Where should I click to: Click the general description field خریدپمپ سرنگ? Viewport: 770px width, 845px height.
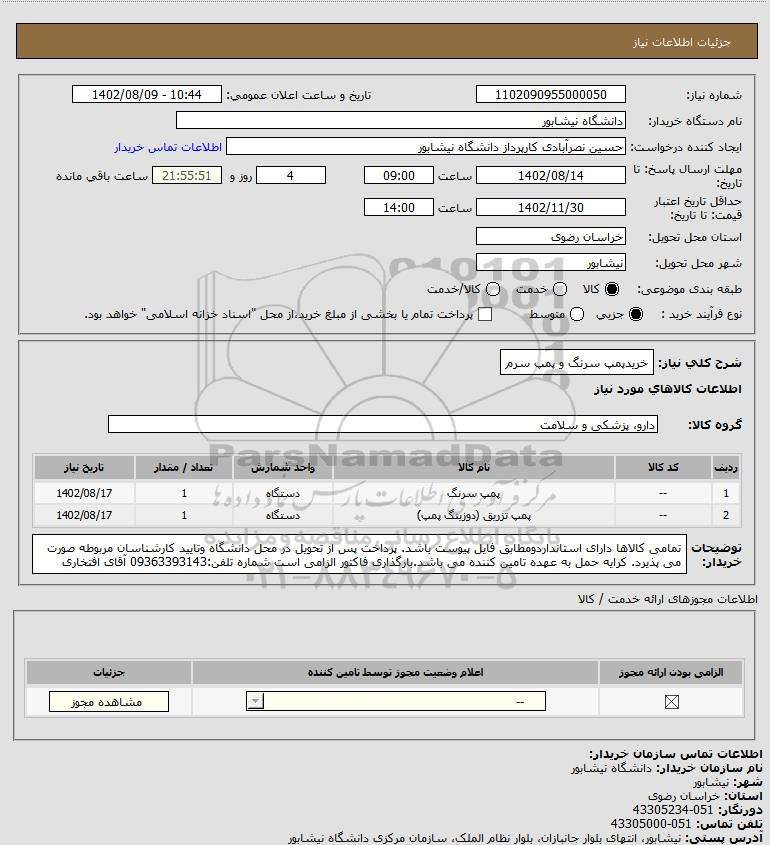click(577, 362)
